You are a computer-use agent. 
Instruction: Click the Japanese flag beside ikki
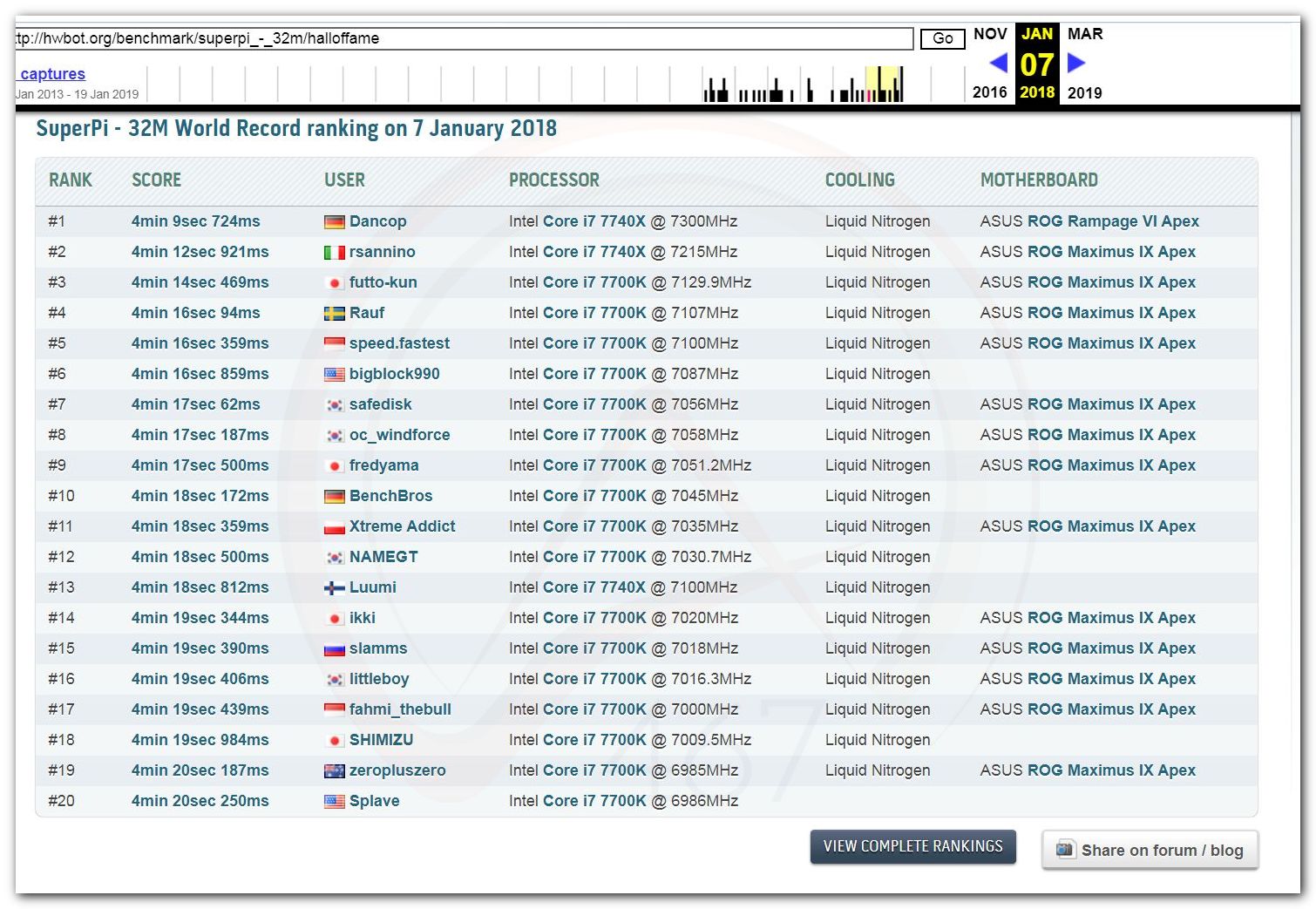click(334, 619)
